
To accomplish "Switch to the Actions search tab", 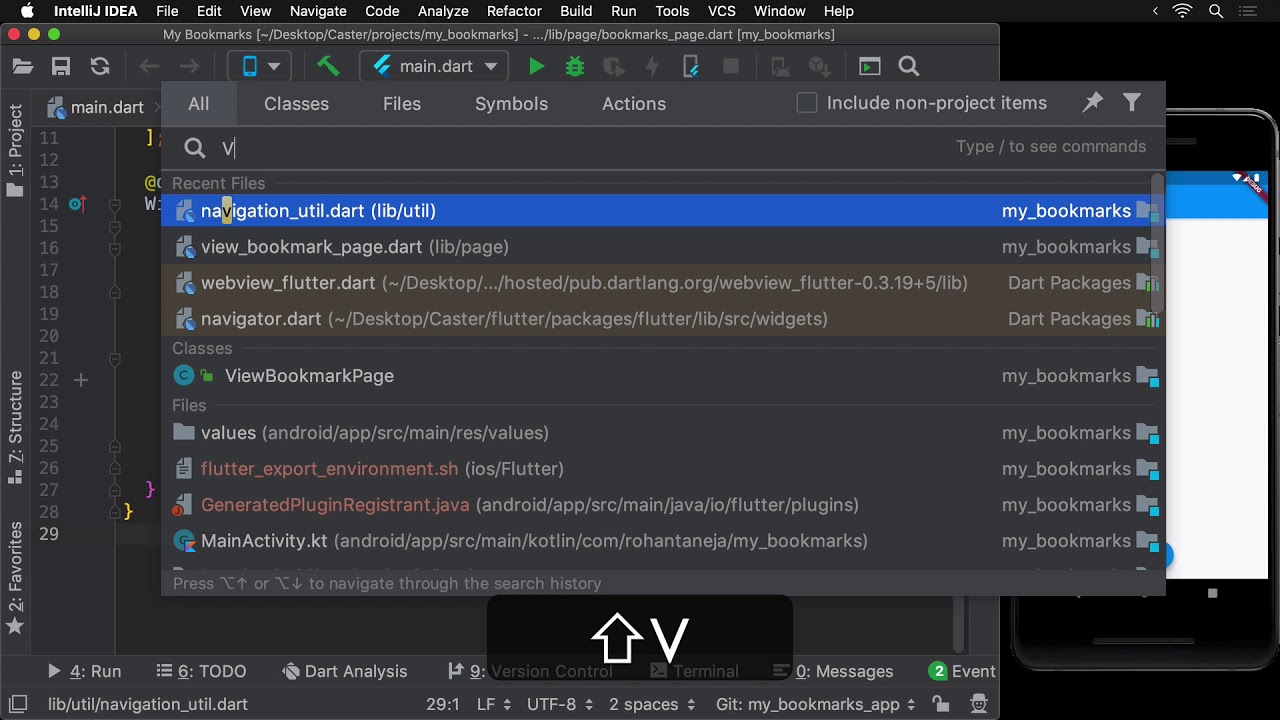I will 634,104.
